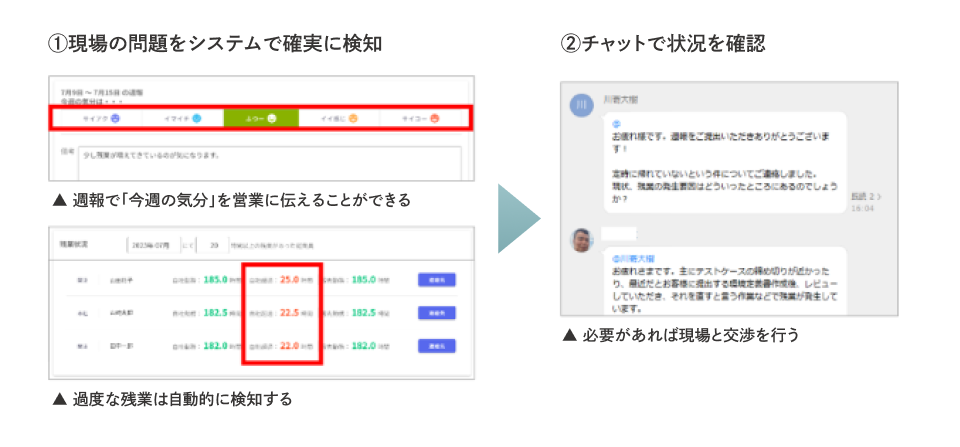Click the blue button in the third overtime row
960x447 pixels.
[435, 346]
